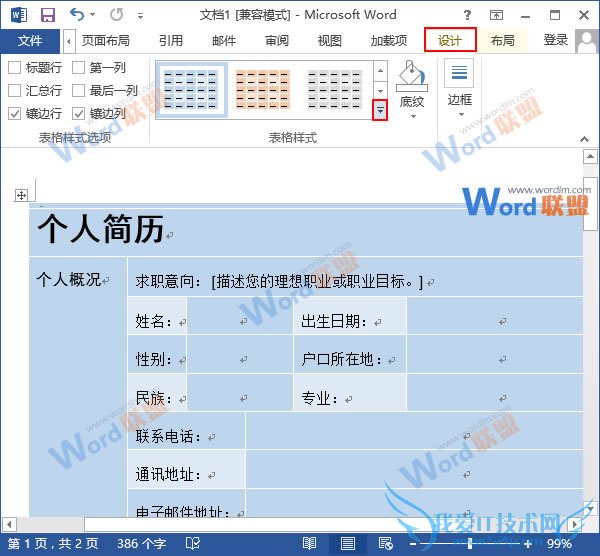Click 登录 to sign in
Image resolution: width=600 pixels, height=556 pixels.
coord(556,40)
